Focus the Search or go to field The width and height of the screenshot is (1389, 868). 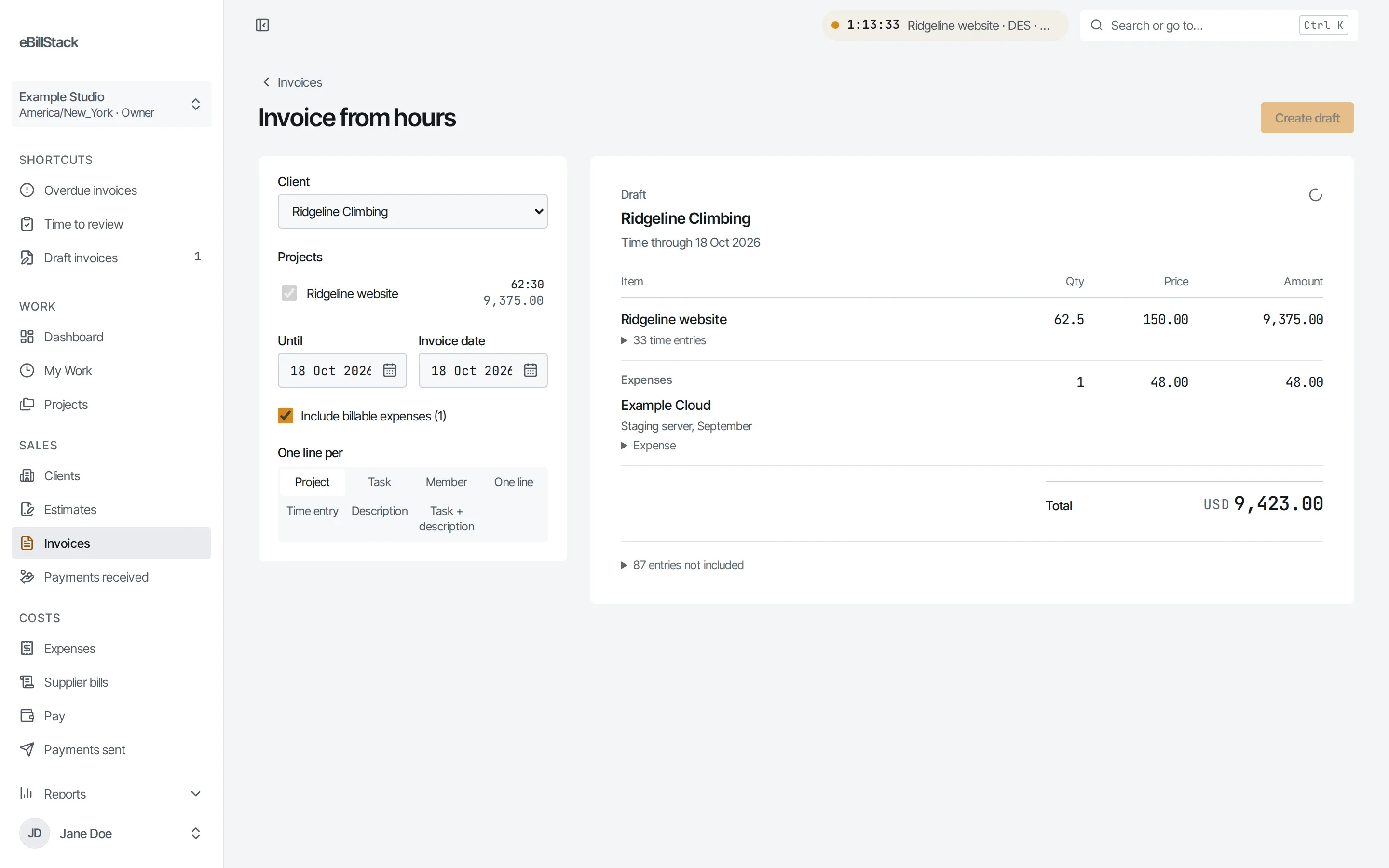[x=1219, y=25]
